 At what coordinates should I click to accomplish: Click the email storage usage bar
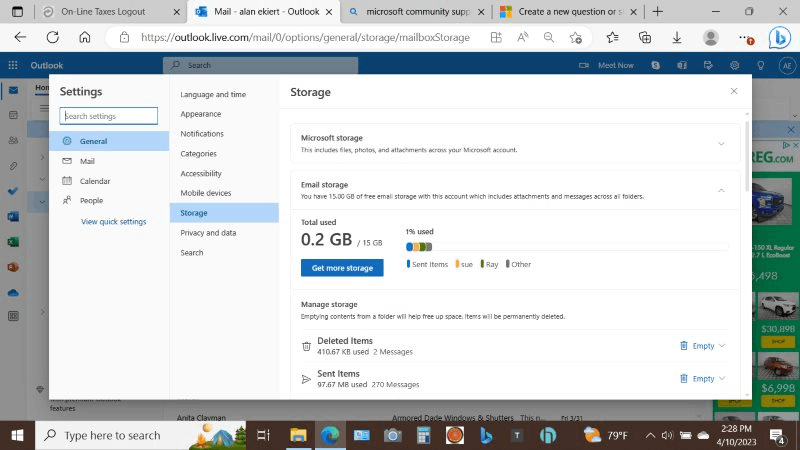(567, 247)
